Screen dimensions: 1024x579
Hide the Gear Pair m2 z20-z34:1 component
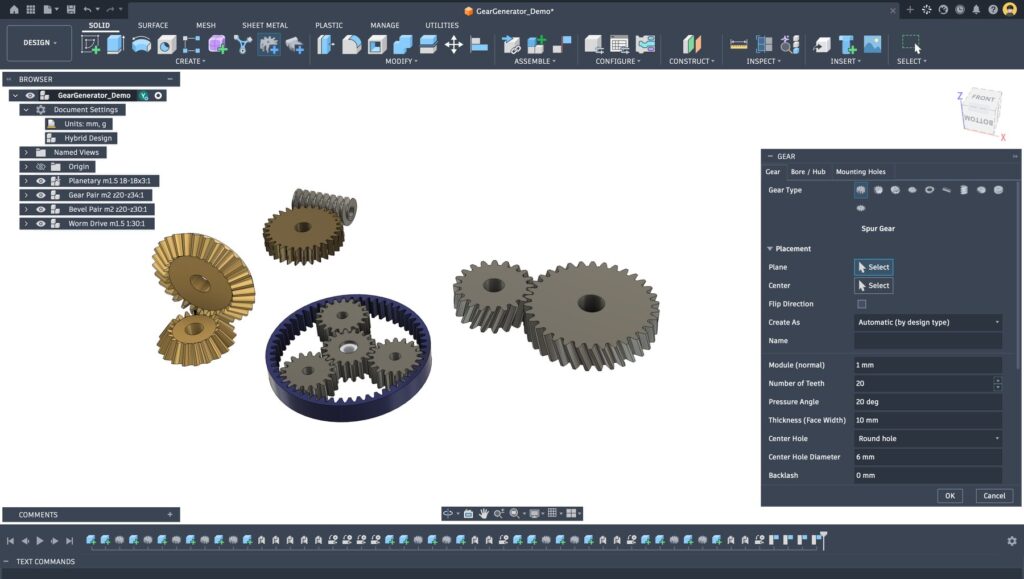[x=40, y=195]
